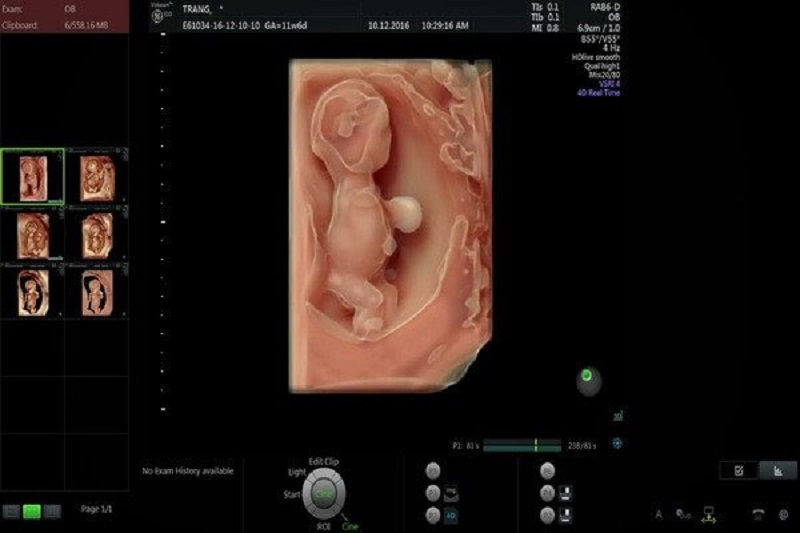Image resolution: width=800 pixels, height=533 pixels.
Task: Click the green Cine trackball center button
Action: tap(323, 494)
